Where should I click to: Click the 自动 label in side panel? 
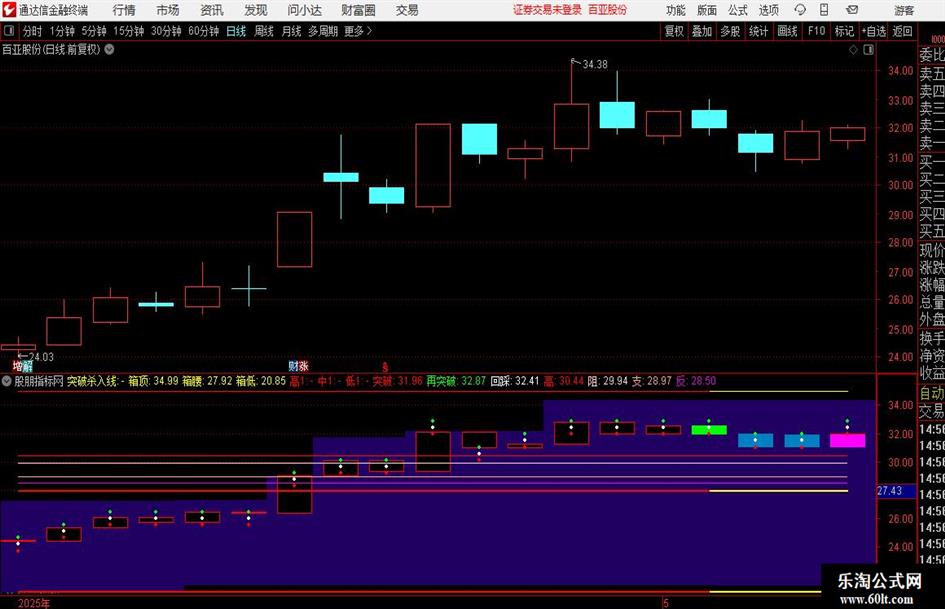pos(932,393)
